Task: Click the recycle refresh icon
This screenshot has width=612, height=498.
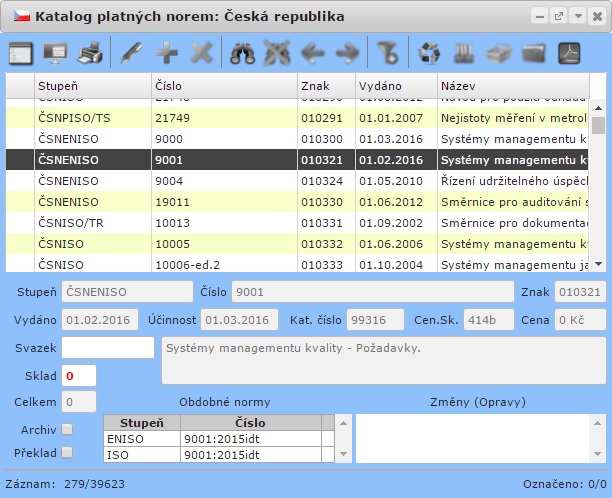Action: click(429, 53)
